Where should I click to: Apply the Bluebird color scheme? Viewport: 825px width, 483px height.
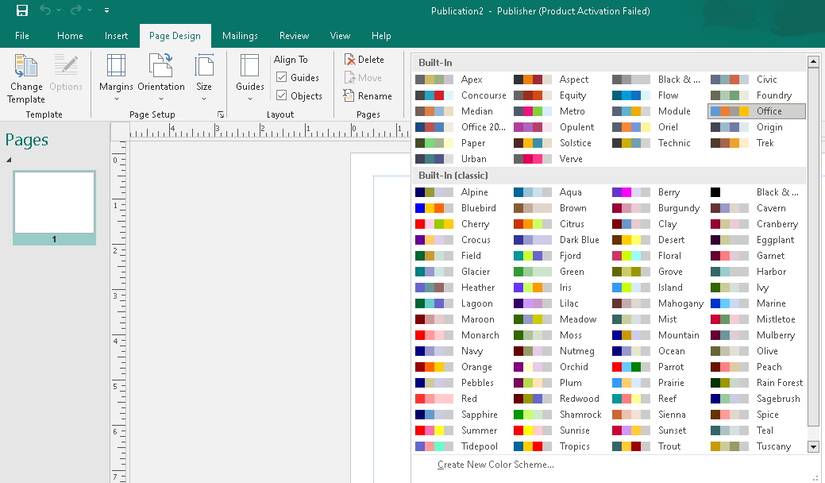[458, 208]
